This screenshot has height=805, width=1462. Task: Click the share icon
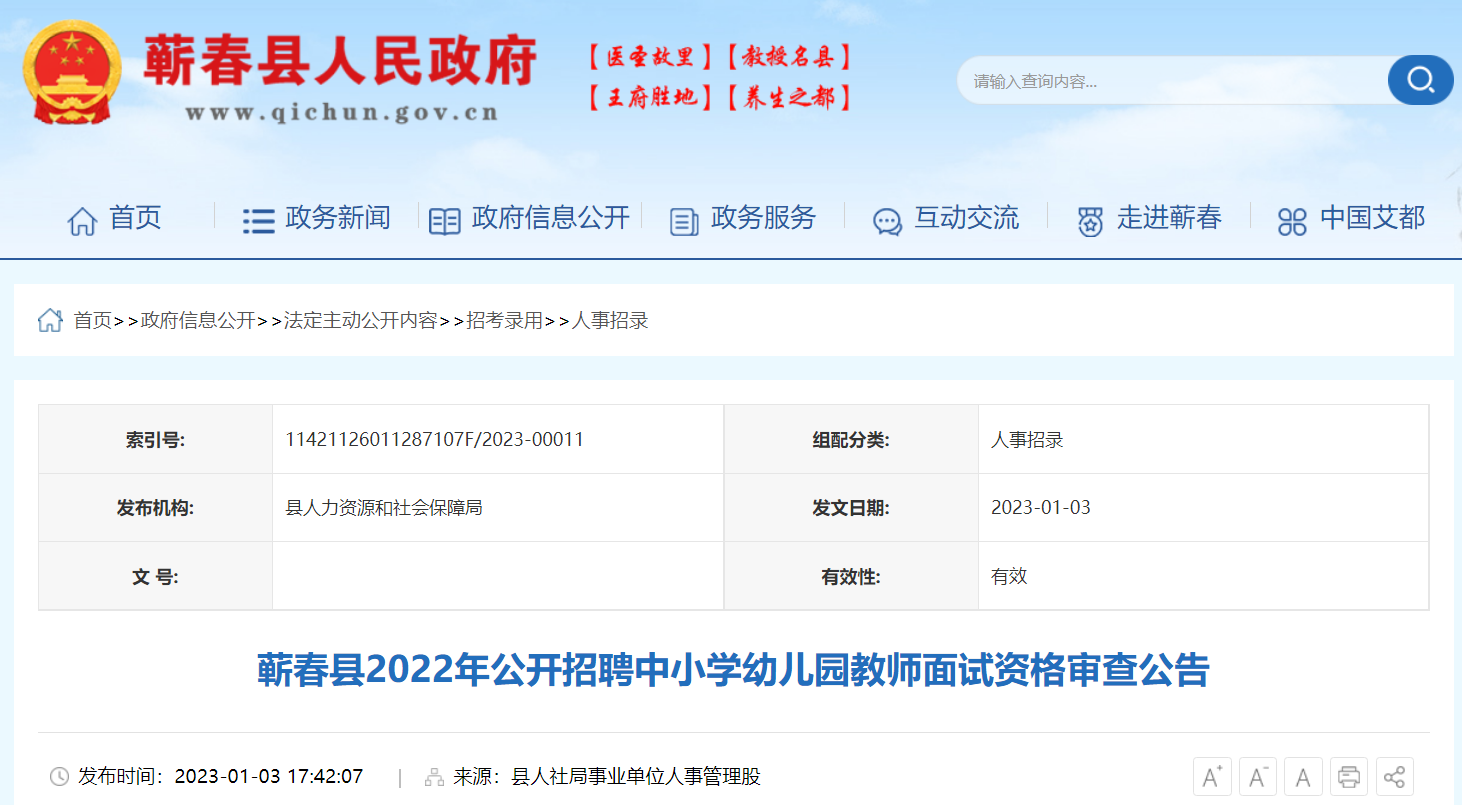tap(1395, 777)
